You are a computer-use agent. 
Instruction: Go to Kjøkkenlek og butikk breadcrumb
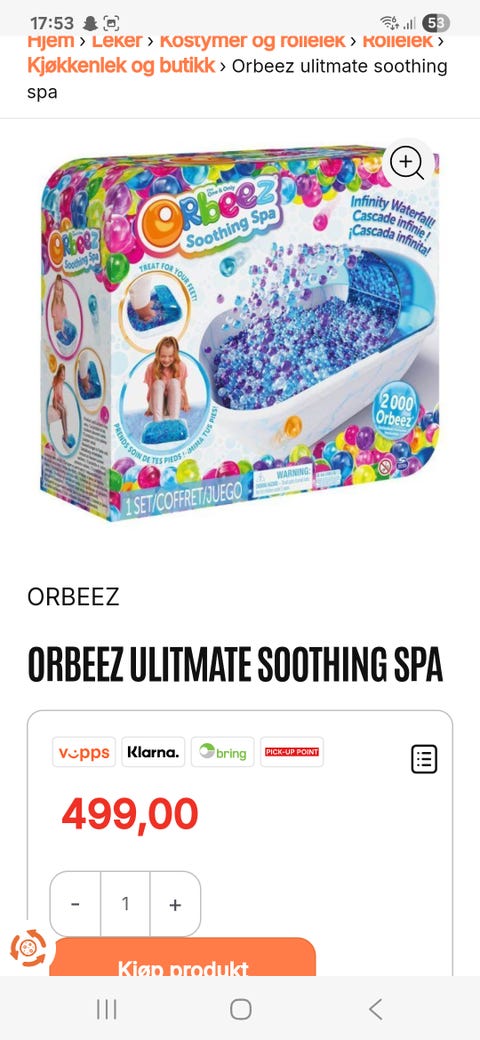pos(121,66)
